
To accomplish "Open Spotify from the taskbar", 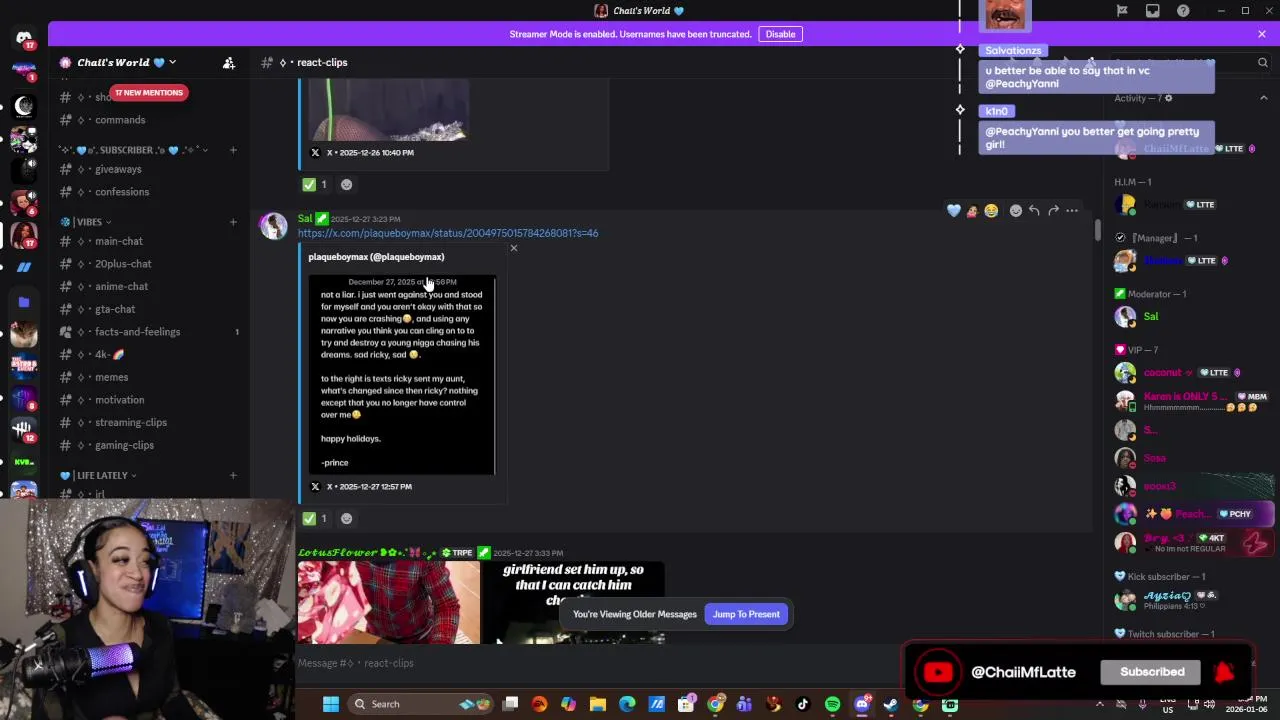I will click(x=832, y=704).
